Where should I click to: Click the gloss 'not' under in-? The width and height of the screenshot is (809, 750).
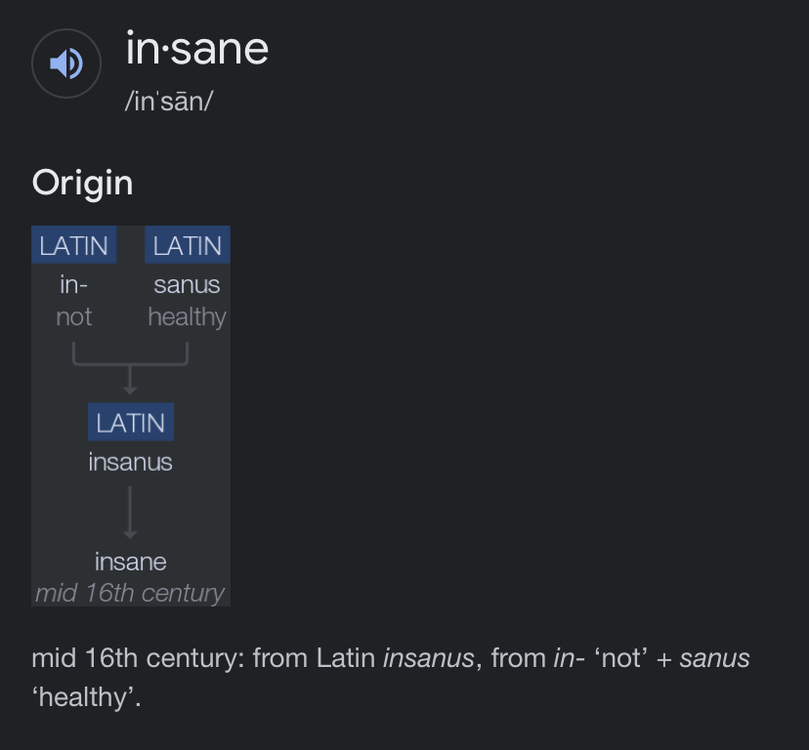pyautogui.click(x=74, y=317)
